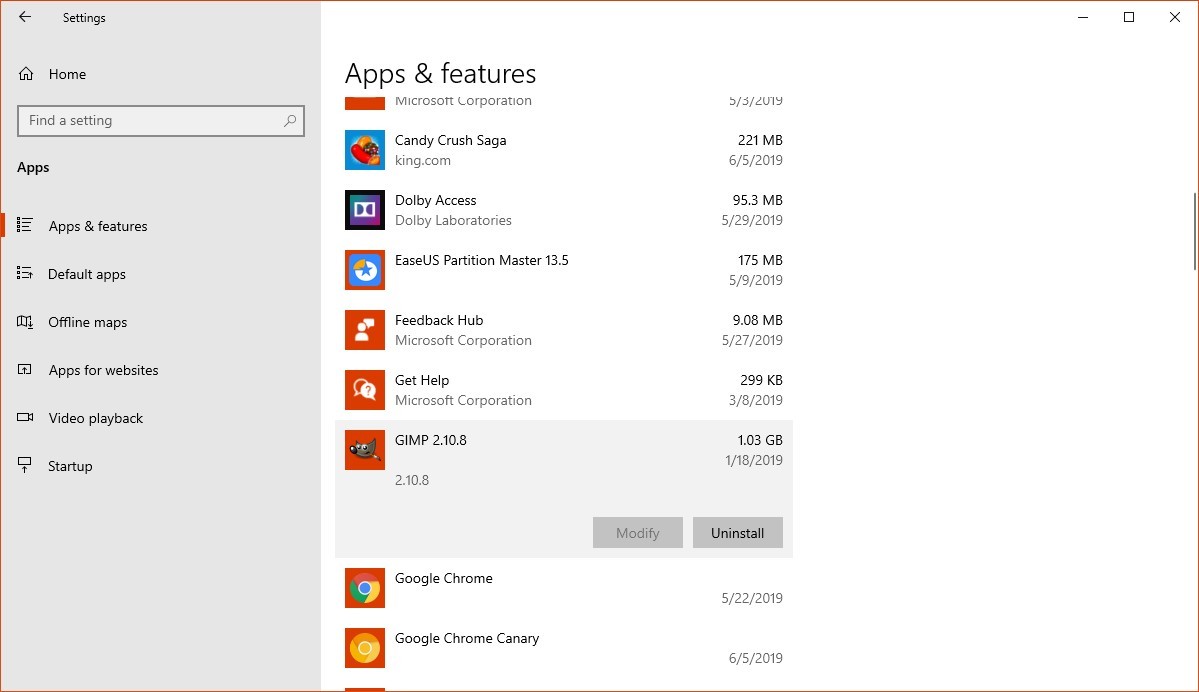Click the 1/18/2019 install date
Screen dimensions: 1199x692
point(754,460)
